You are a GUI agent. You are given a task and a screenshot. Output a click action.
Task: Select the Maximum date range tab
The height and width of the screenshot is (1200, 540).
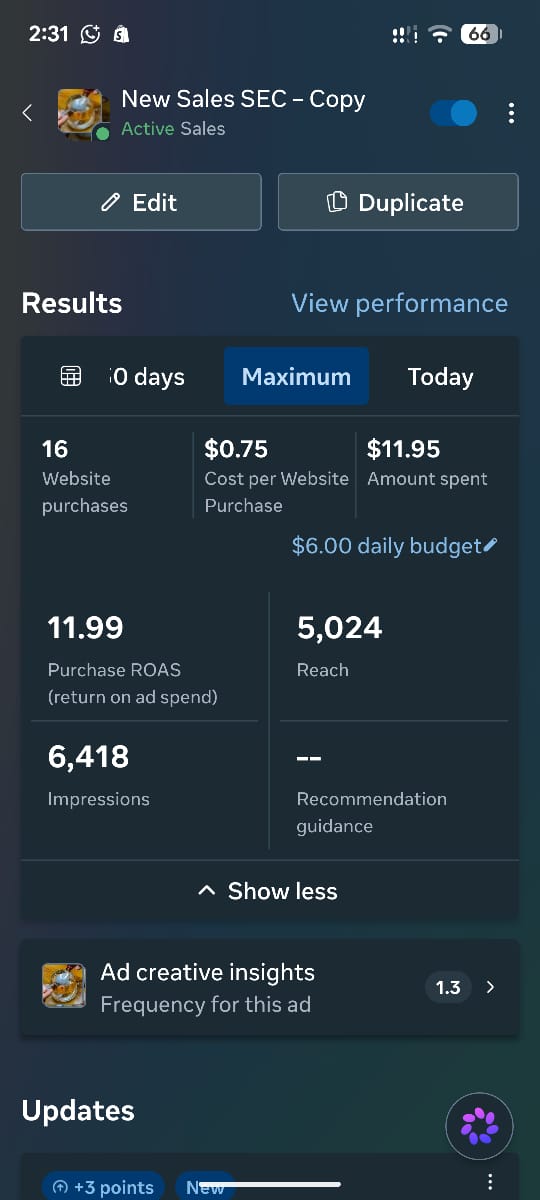296,377
